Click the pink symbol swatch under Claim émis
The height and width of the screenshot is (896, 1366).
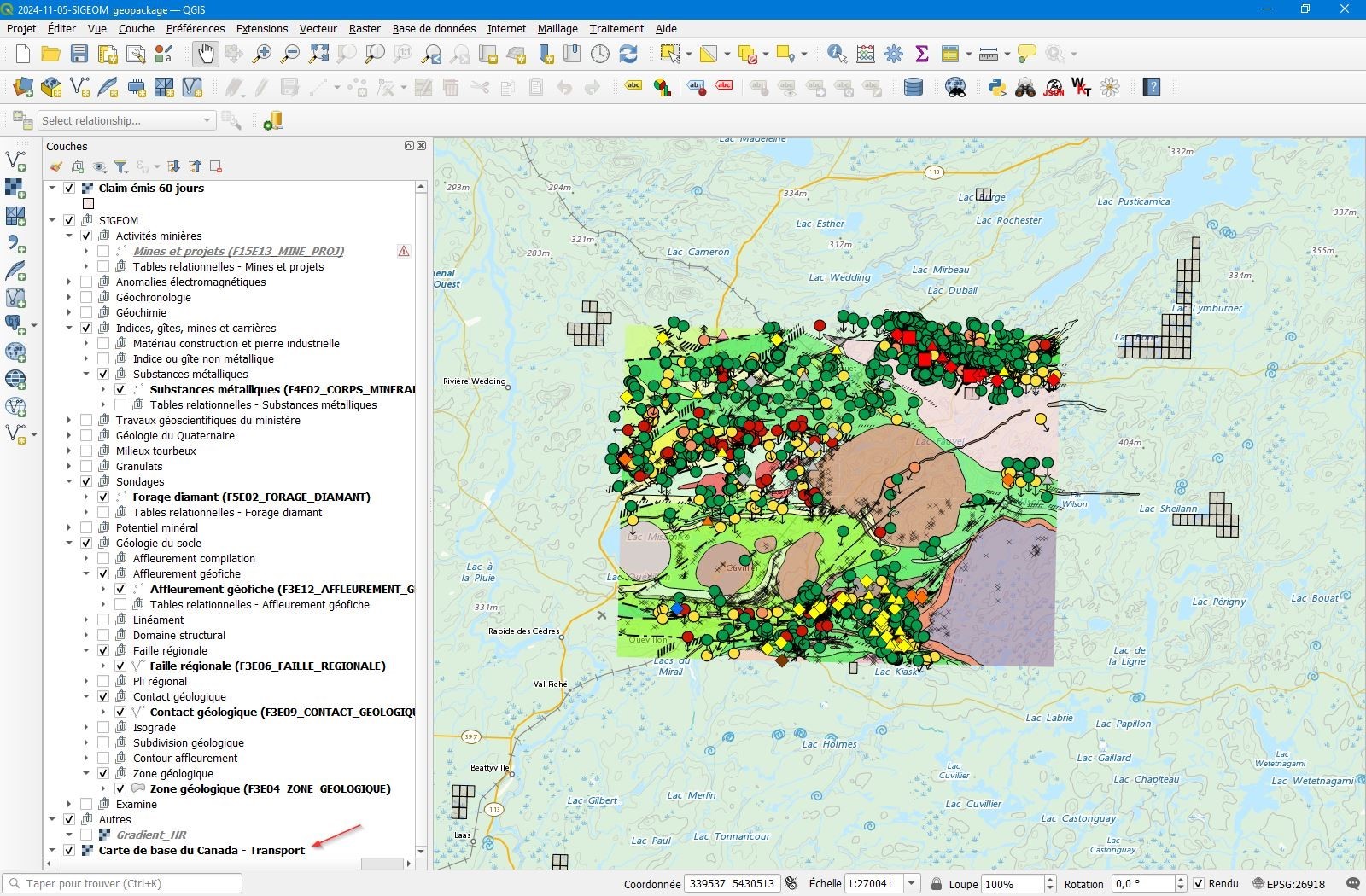tap(88, 203)
